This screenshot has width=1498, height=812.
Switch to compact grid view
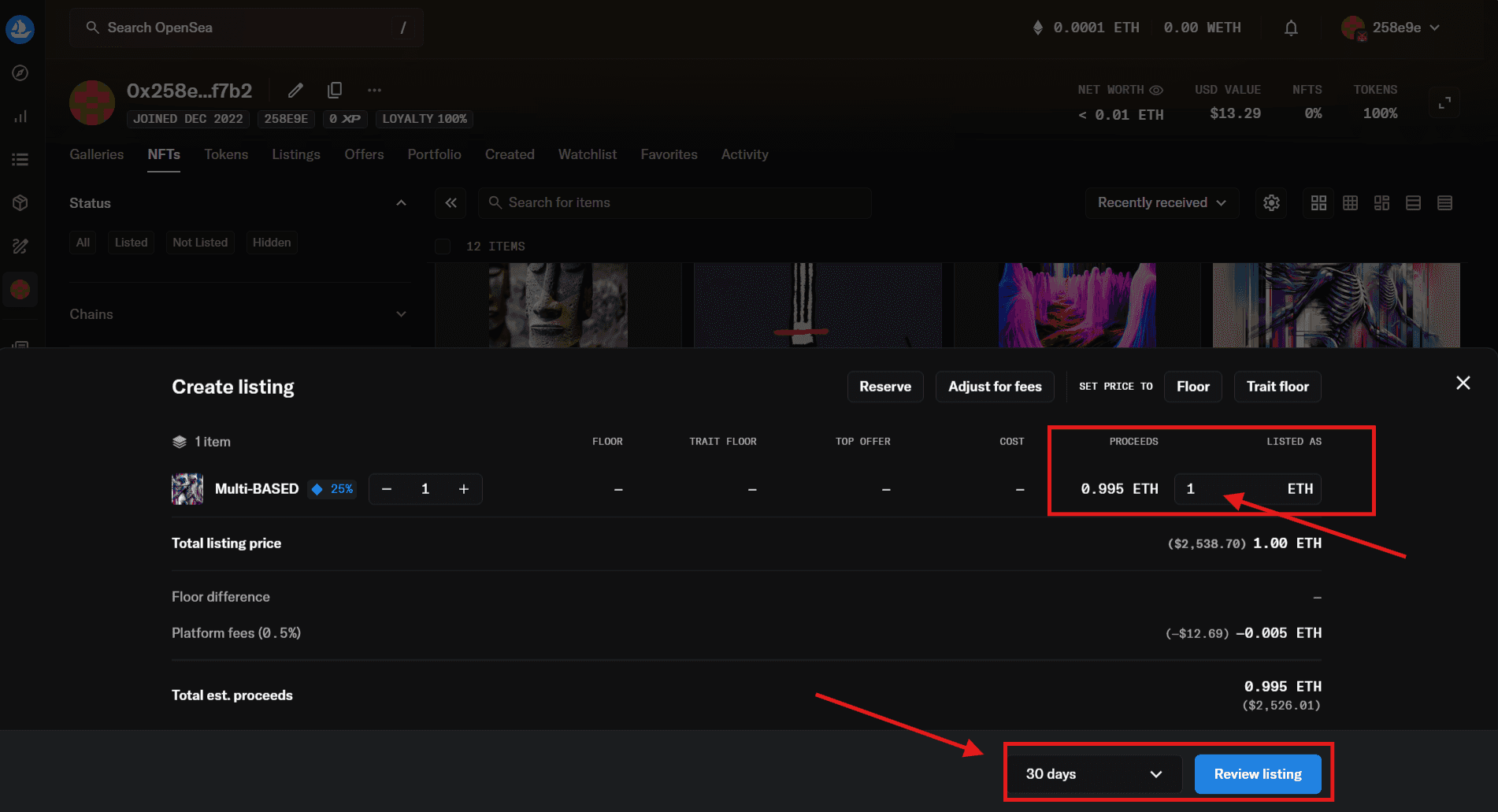[1350, 203]
